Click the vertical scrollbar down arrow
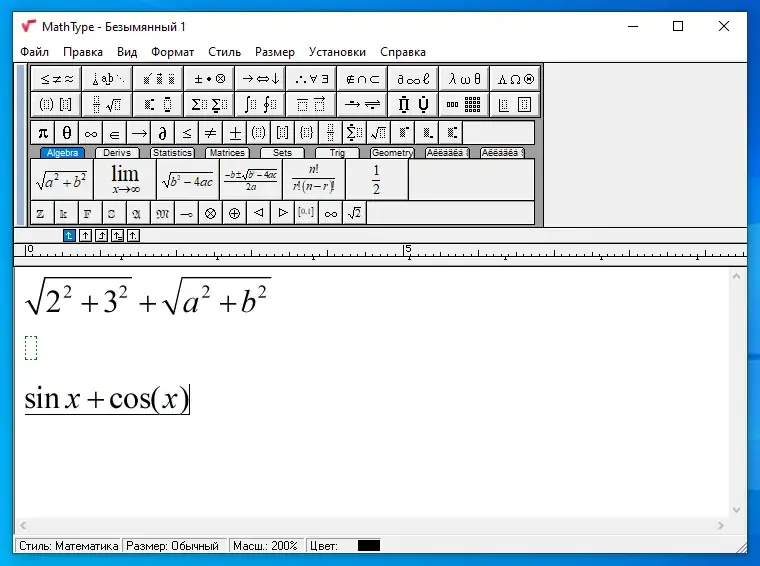 coord(737,510)
